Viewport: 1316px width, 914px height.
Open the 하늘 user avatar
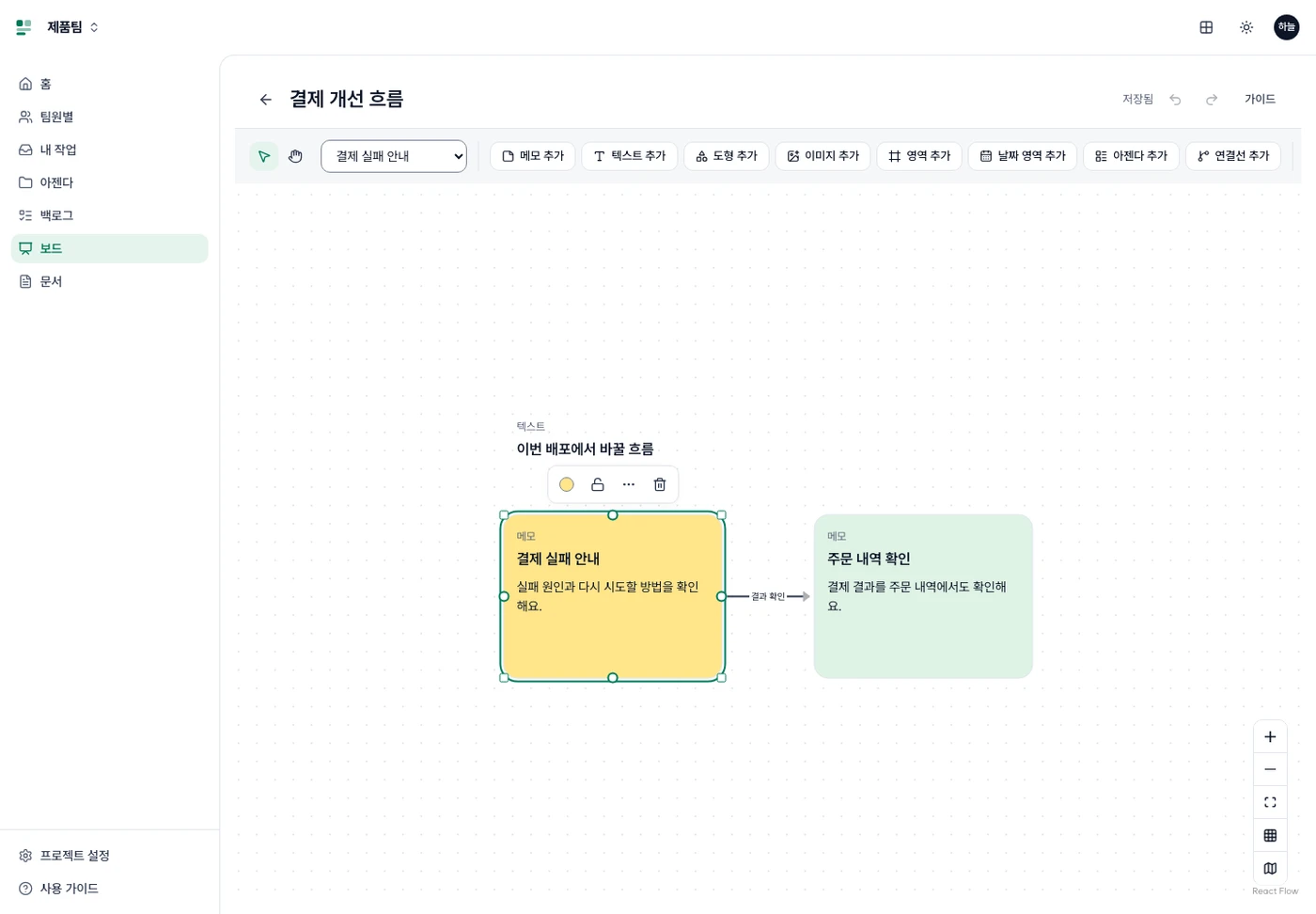click(x=1286, y=27)
